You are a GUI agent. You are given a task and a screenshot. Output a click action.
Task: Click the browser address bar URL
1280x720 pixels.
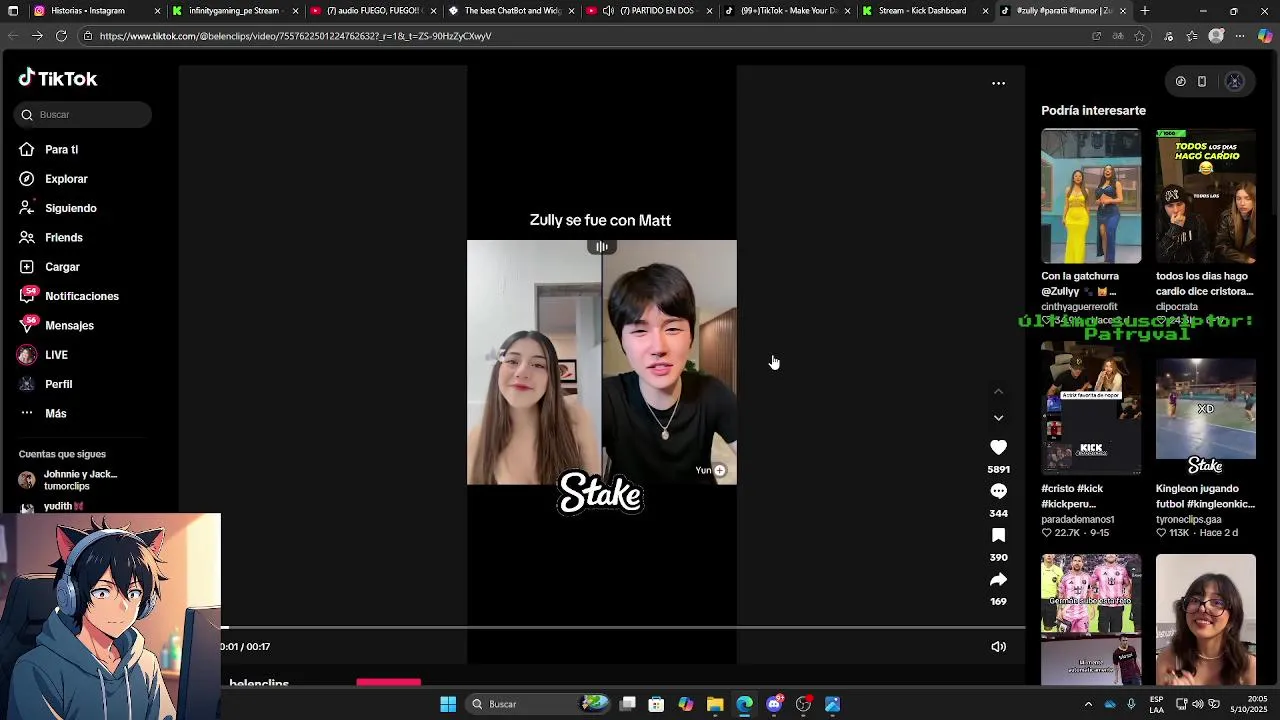tap(295, 36)
